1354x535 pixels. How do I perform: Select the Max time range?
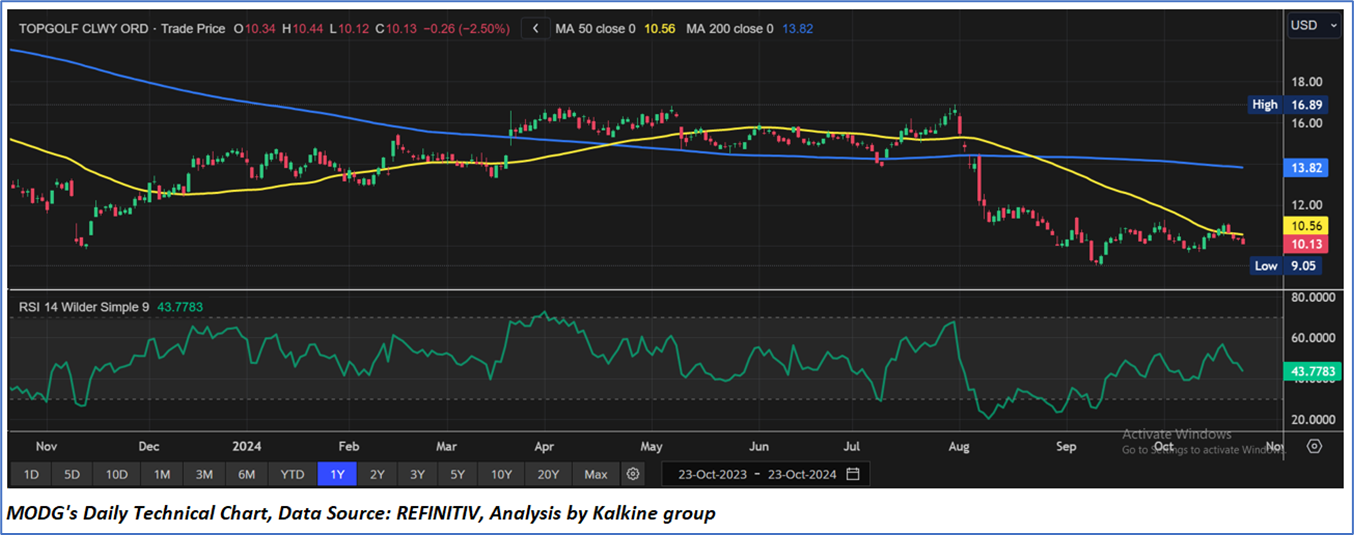(x=596, y=473)
